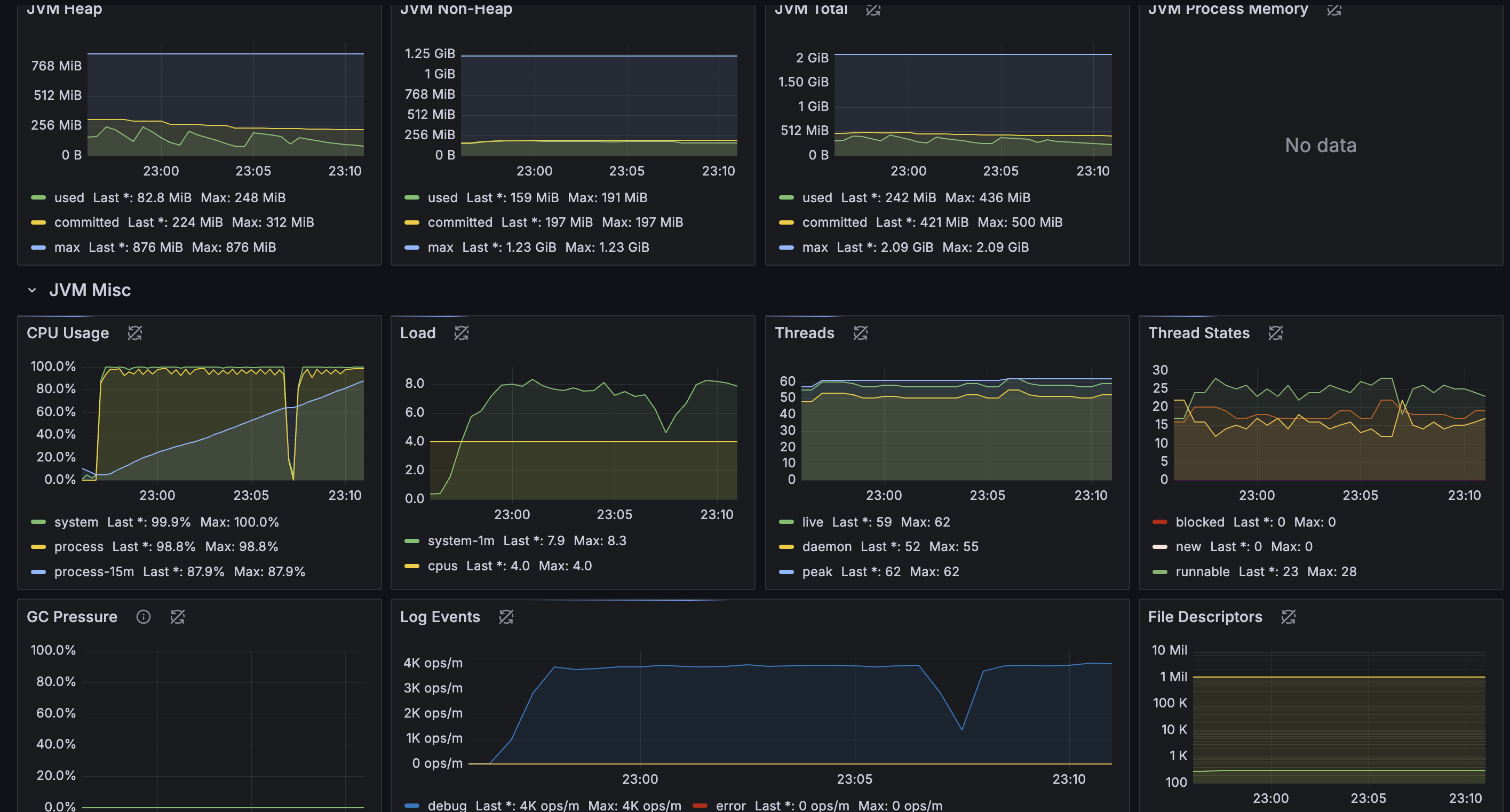Viewport: 1510px width, 812px height.
Task: Open the CPU Usage panel title menu
Action: pyautogui.click(x=67, y=333)
